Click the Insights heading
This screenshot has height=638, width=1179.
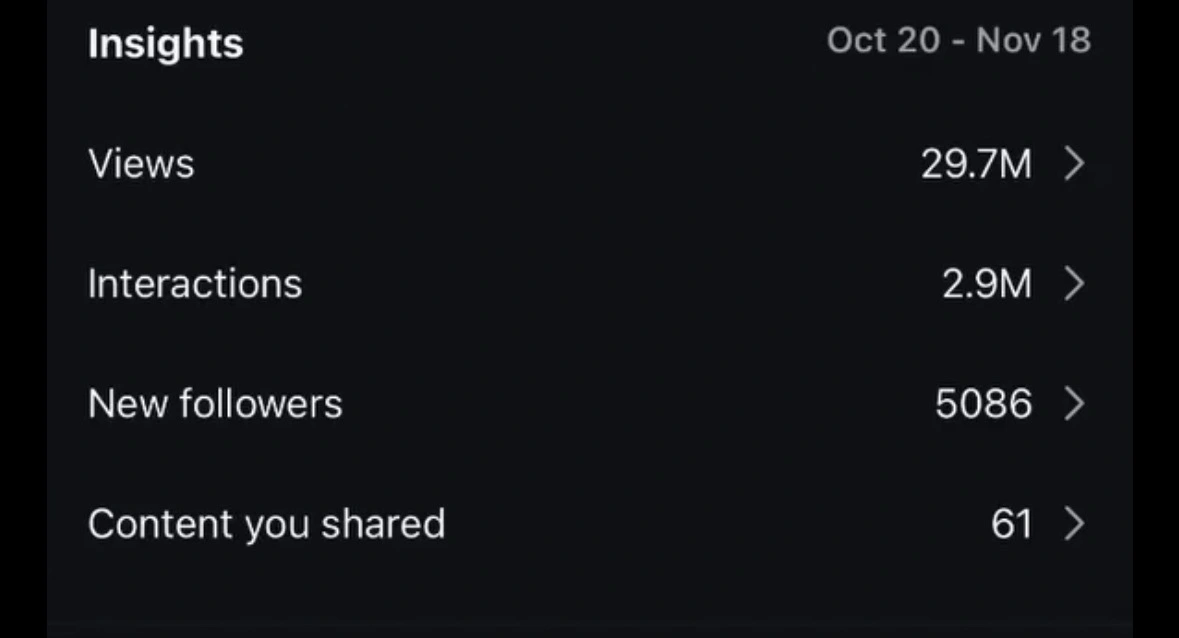click(x=165, y=44)
